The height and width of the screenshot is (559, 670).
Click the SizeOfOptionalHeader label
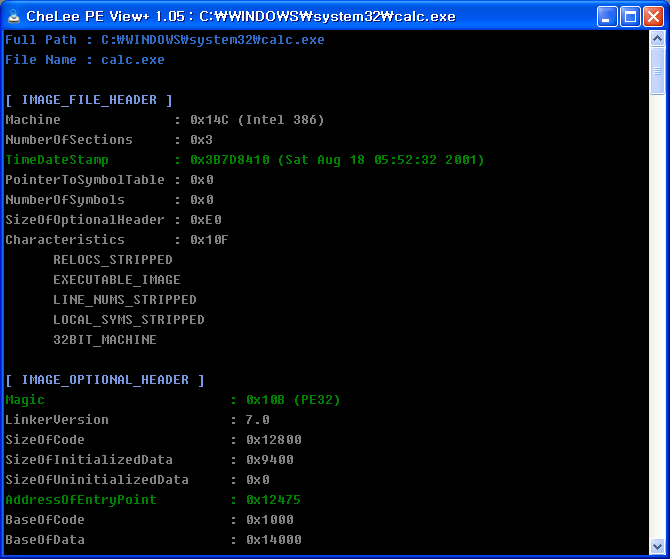click(x=85, y=220)
